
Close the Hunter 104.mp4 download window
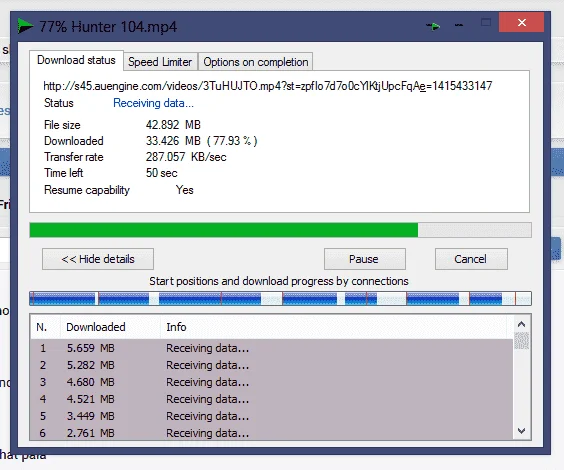[x=521, y=22]
